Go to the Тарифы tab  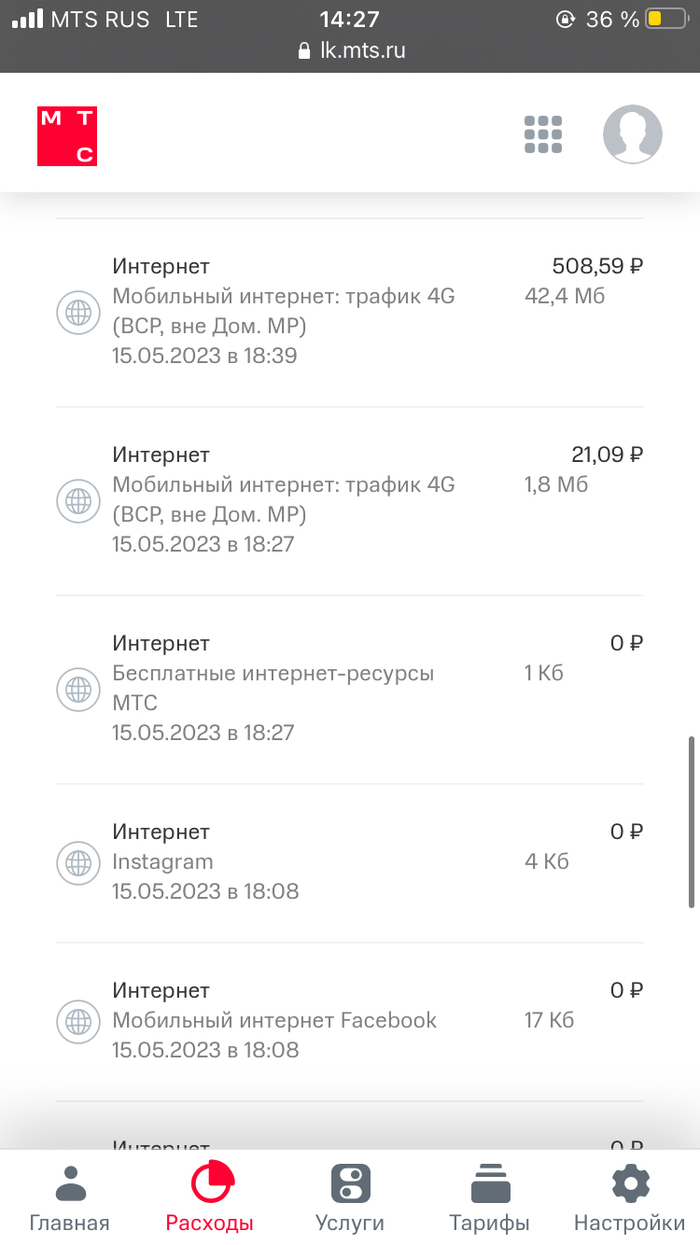tap(489, 1197)
